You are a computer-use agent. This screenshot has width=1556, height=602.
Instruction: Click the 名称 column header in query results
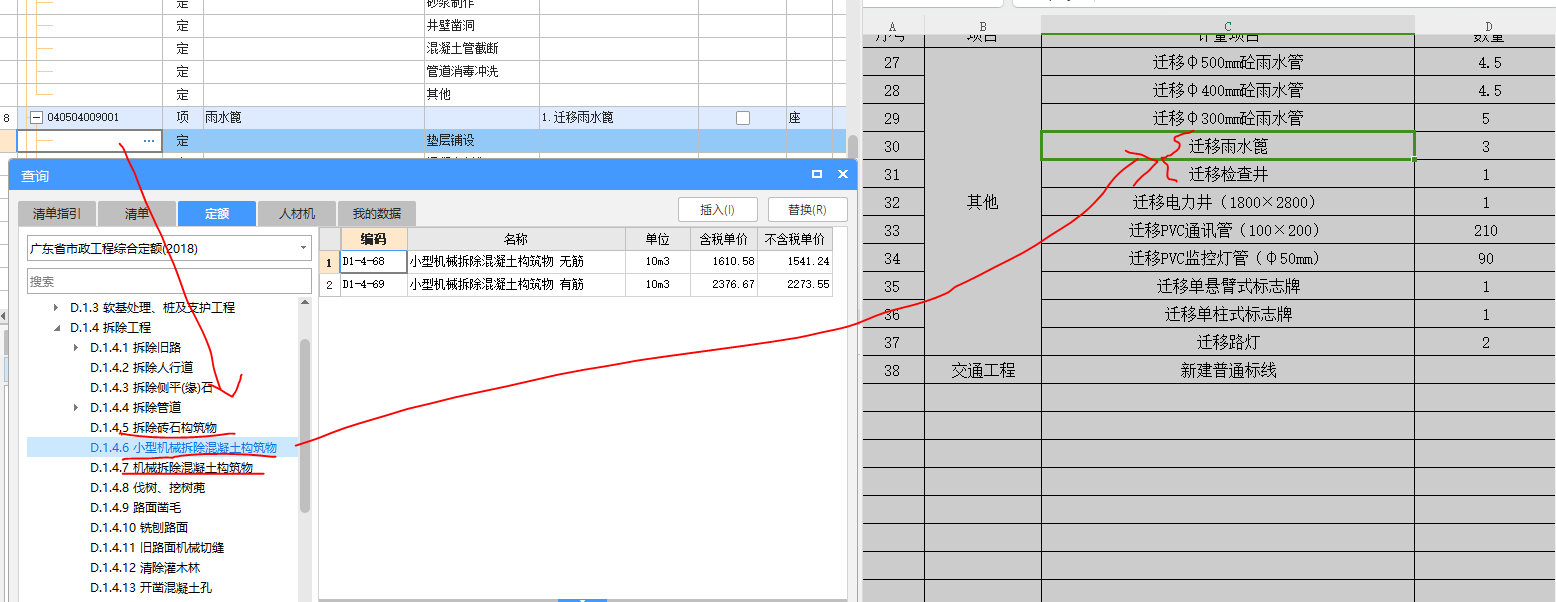516,239
